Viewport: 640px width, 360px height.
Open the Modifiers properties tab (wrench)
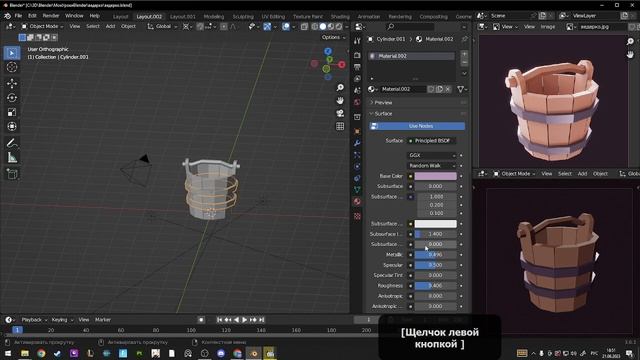(357, 143)
